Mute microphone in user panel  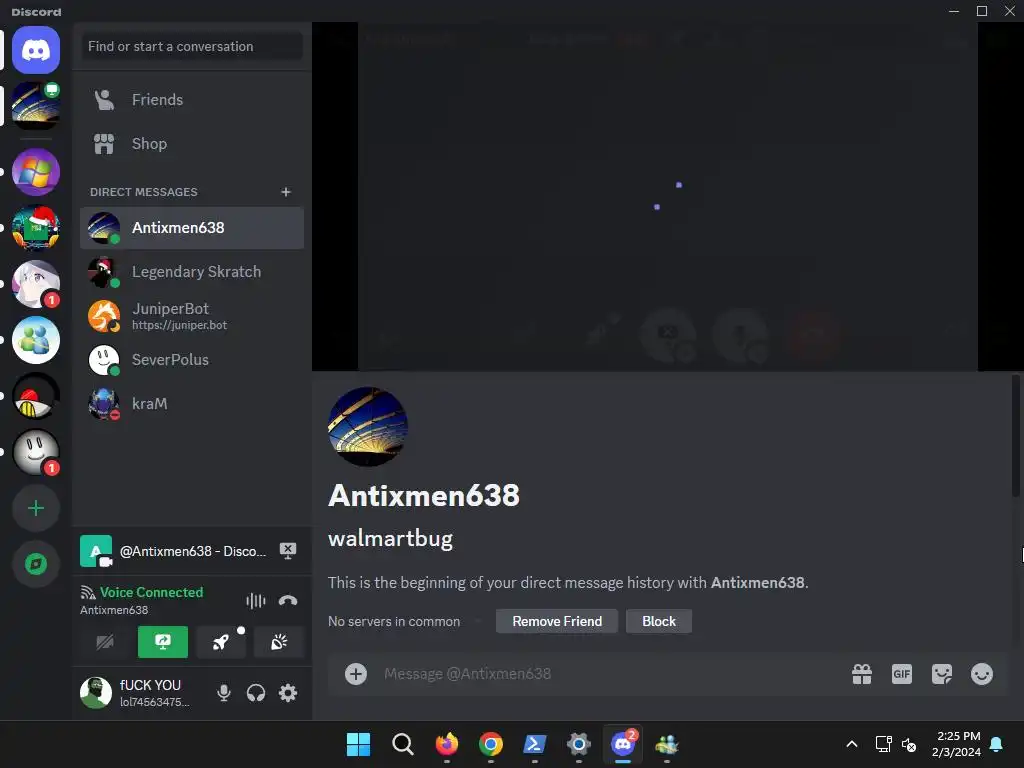click(223, 693)
